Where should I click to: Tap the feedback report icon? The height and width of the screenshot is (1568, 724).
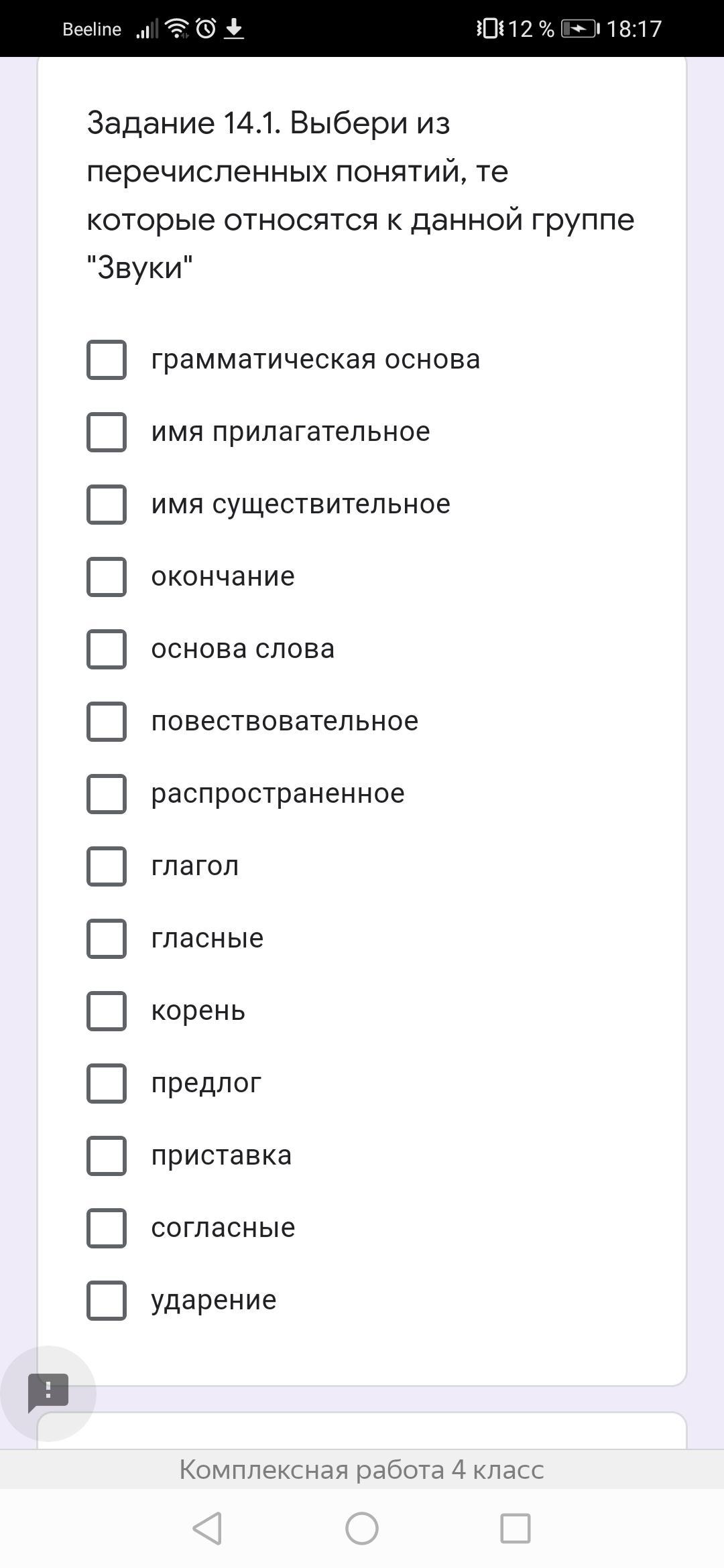click(x=48, y=1393)
